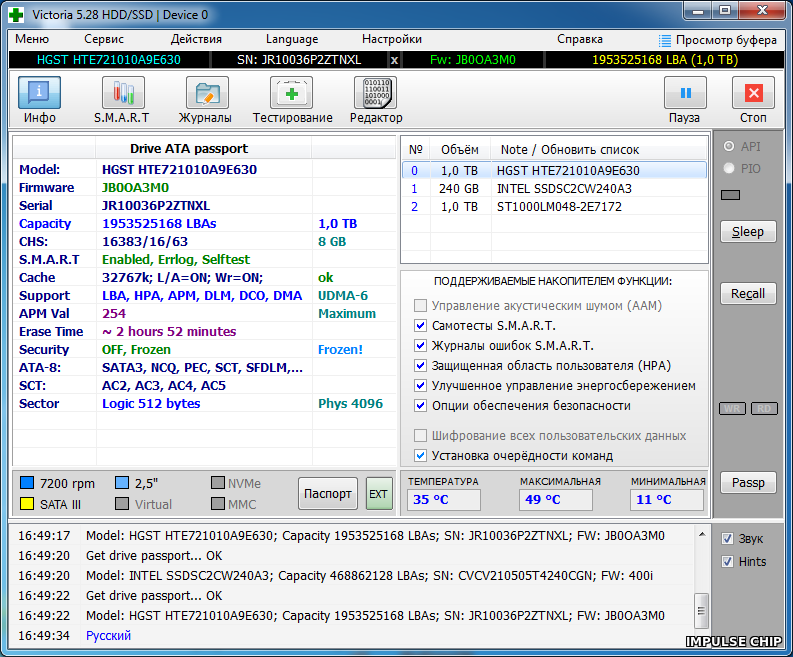Click the maximum temperature 49 °C field
This screenshot has height=657, width=793.
(x=555, y=500)
